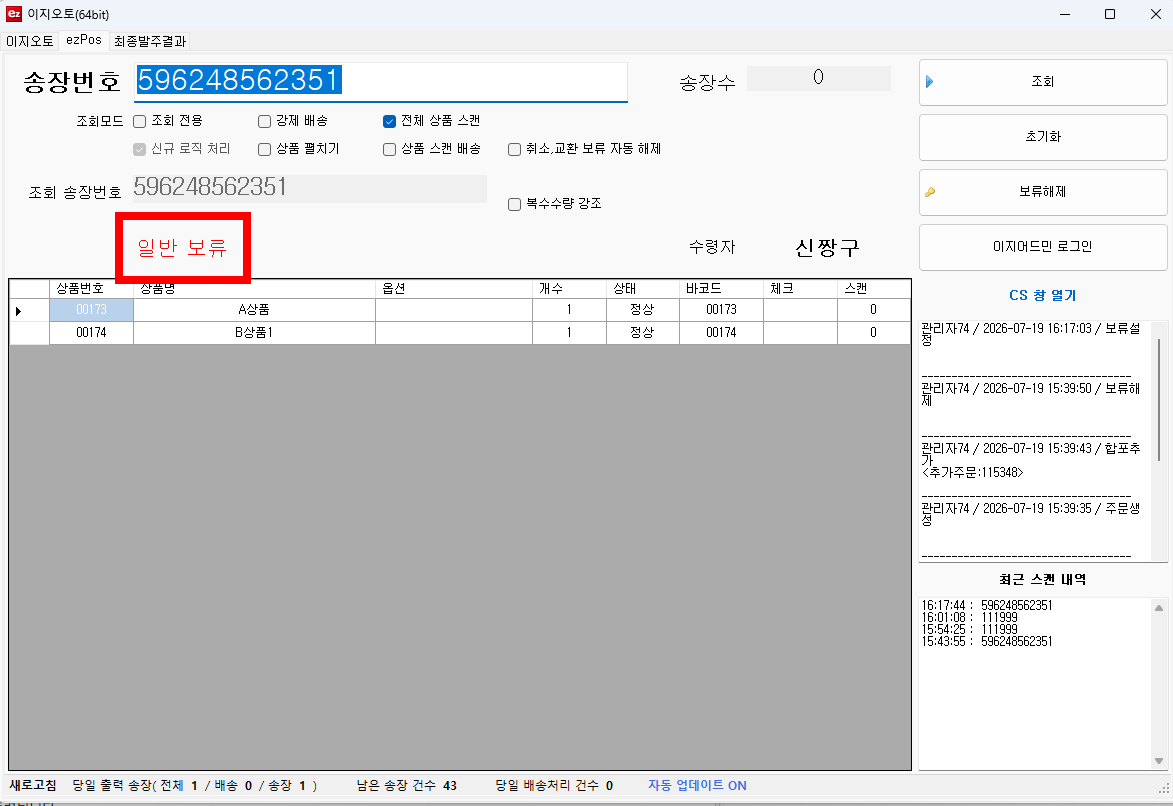This screenshot has width=1173, height=806.
Task: Click the 체크 column header
Action: click(800, 289)
